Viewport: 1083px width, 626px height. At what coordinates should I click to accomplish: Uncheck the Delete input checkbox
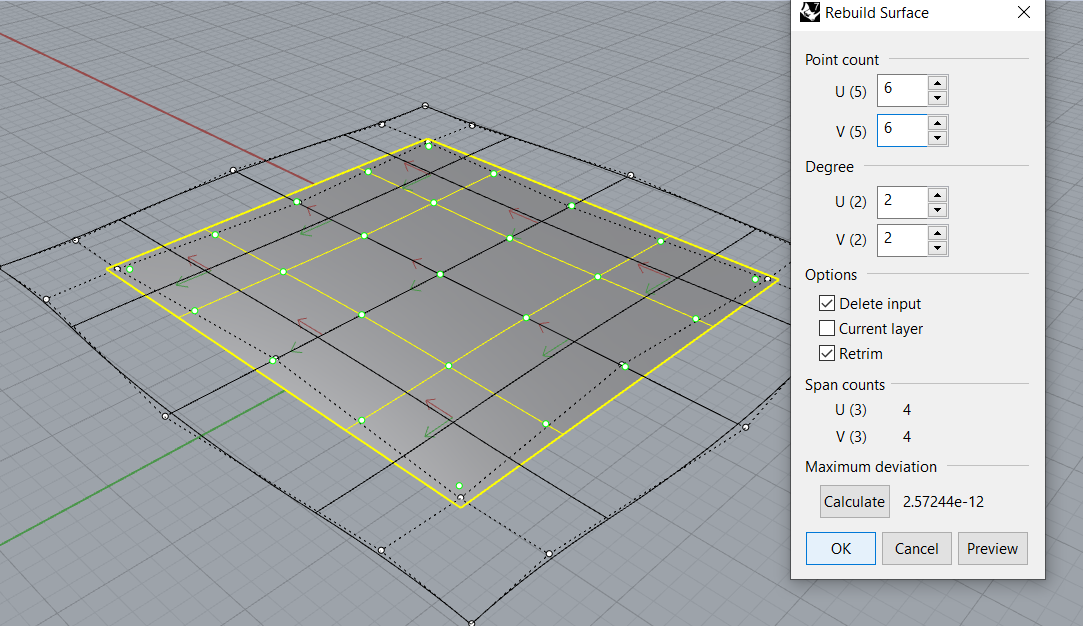coord(827,303)
